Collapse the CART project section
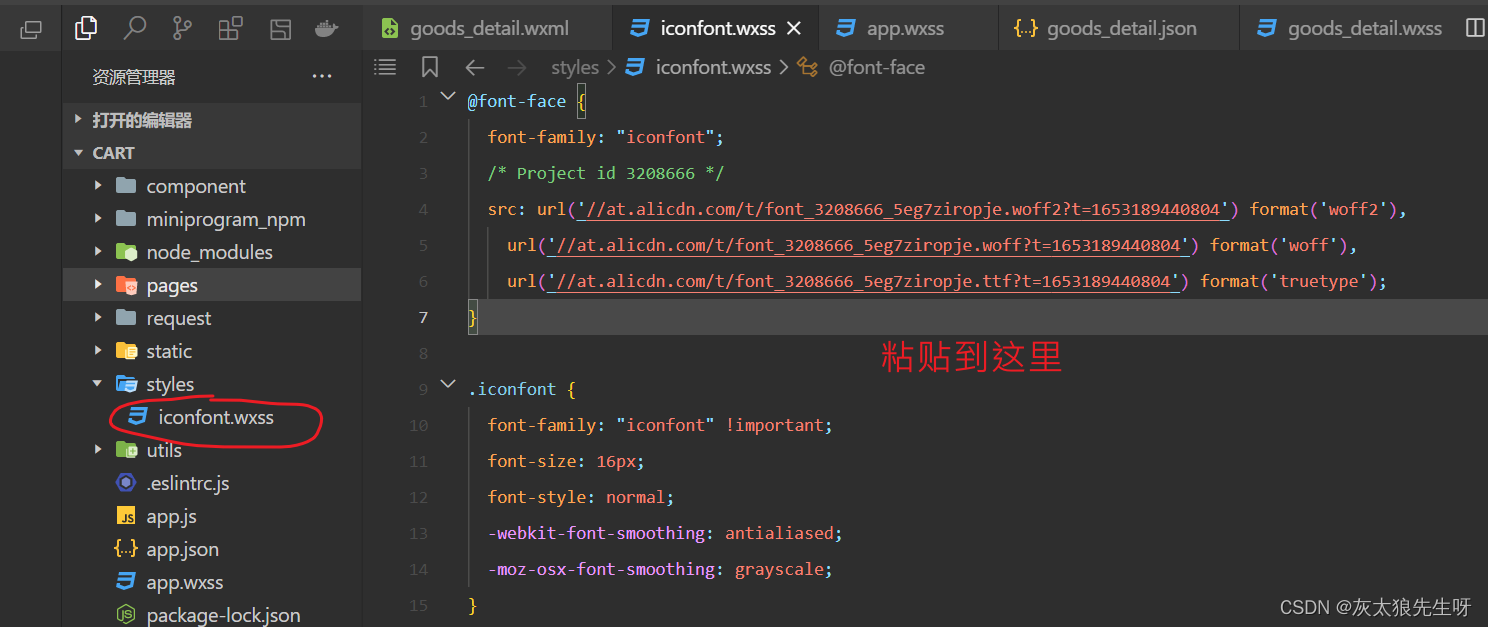This screenshot has width=1488, height=627. pyautogui.click(x=212, y=153)
